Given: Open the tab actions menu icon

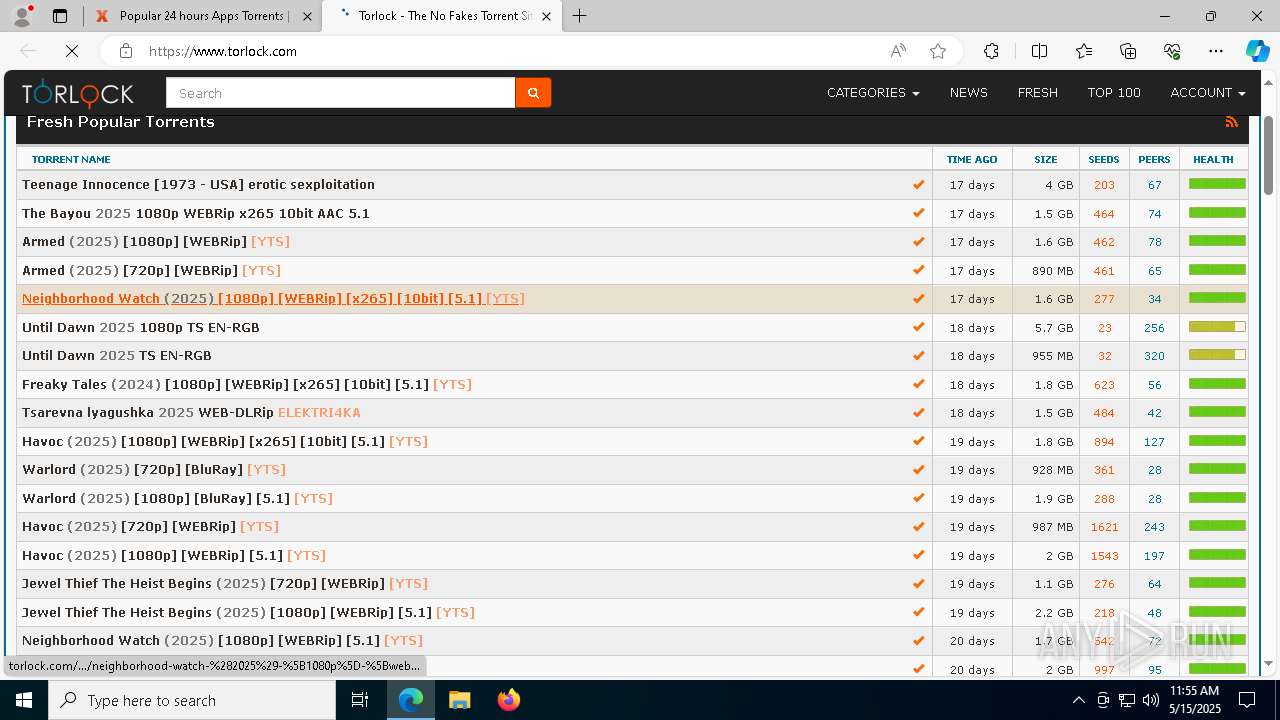Looking at the screenshot, I should click(60, 16).
